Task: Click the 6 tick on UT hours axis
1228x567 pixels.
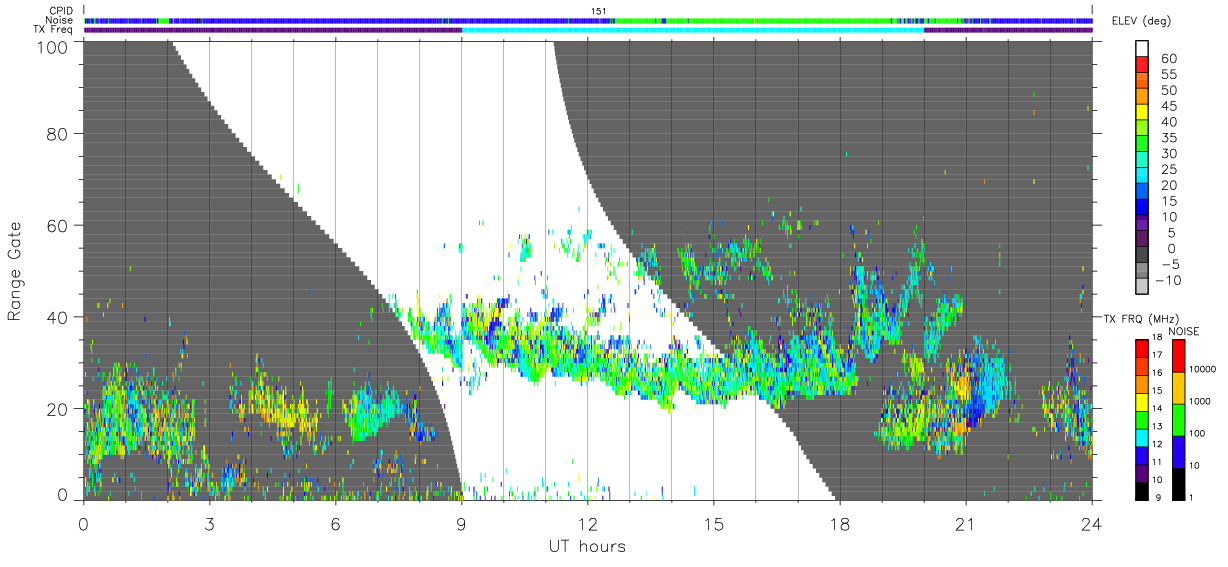Action: (335, 524)
